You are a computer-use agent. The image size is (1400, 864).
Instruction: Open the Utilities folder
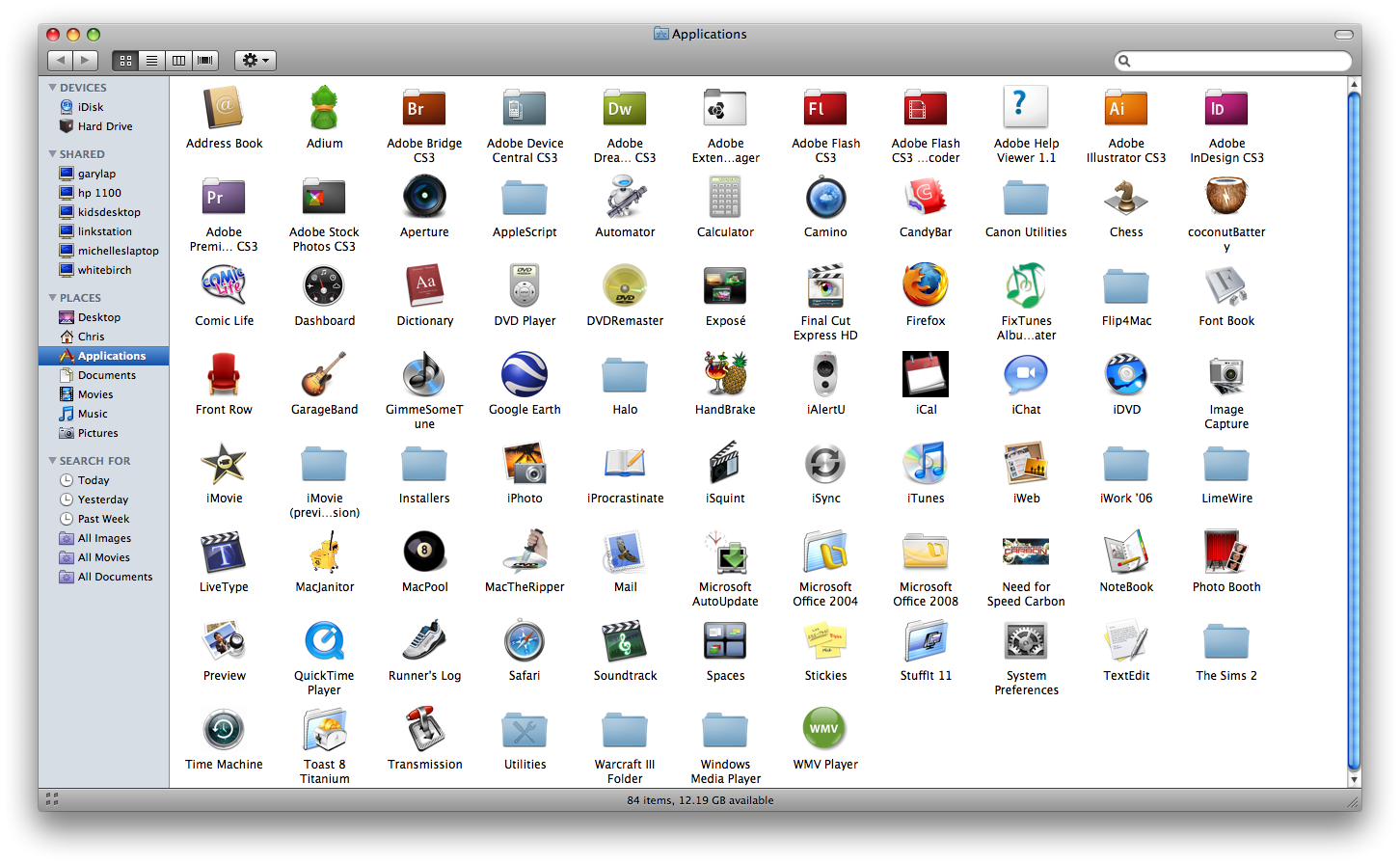525,731
